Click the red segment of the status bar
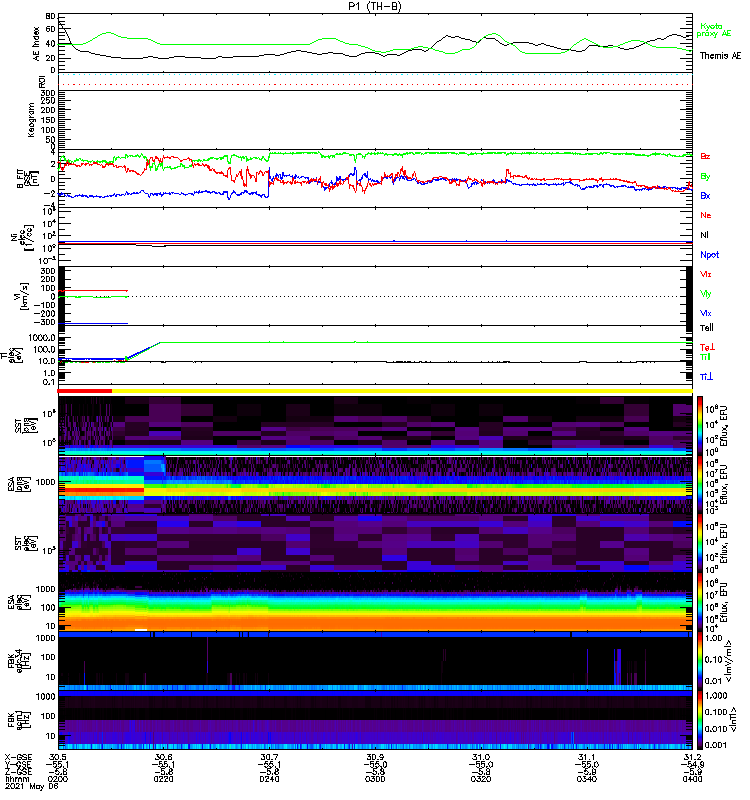Screen dimensions: 750x800 click(x=84, y=391)
